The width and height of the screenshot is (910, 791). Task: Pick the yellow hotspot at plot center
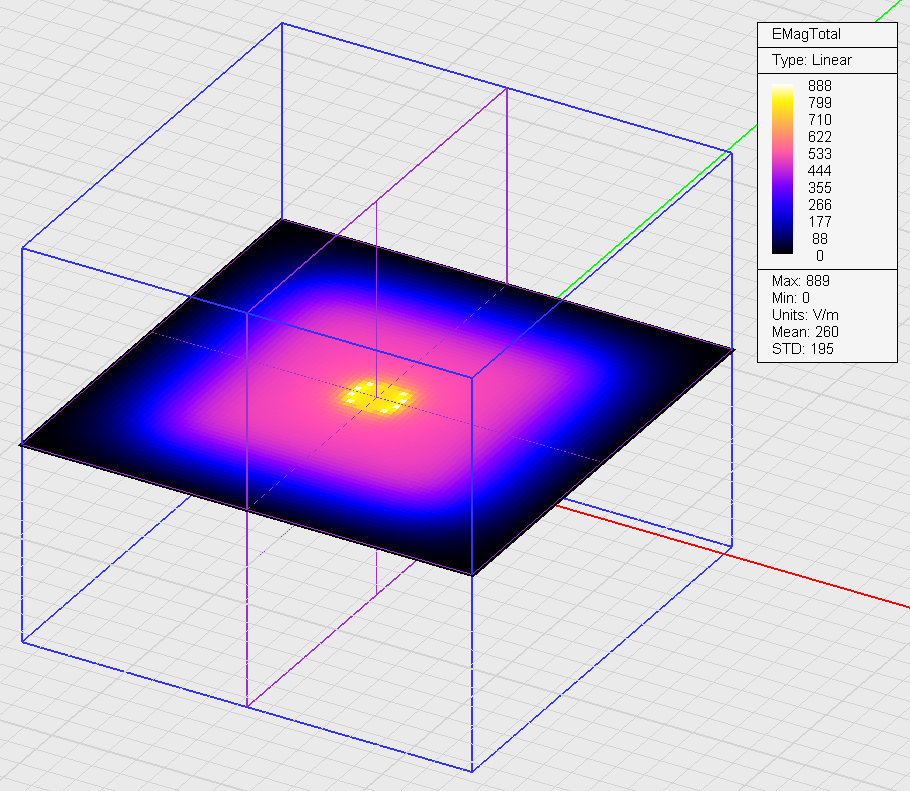[376, 396]
